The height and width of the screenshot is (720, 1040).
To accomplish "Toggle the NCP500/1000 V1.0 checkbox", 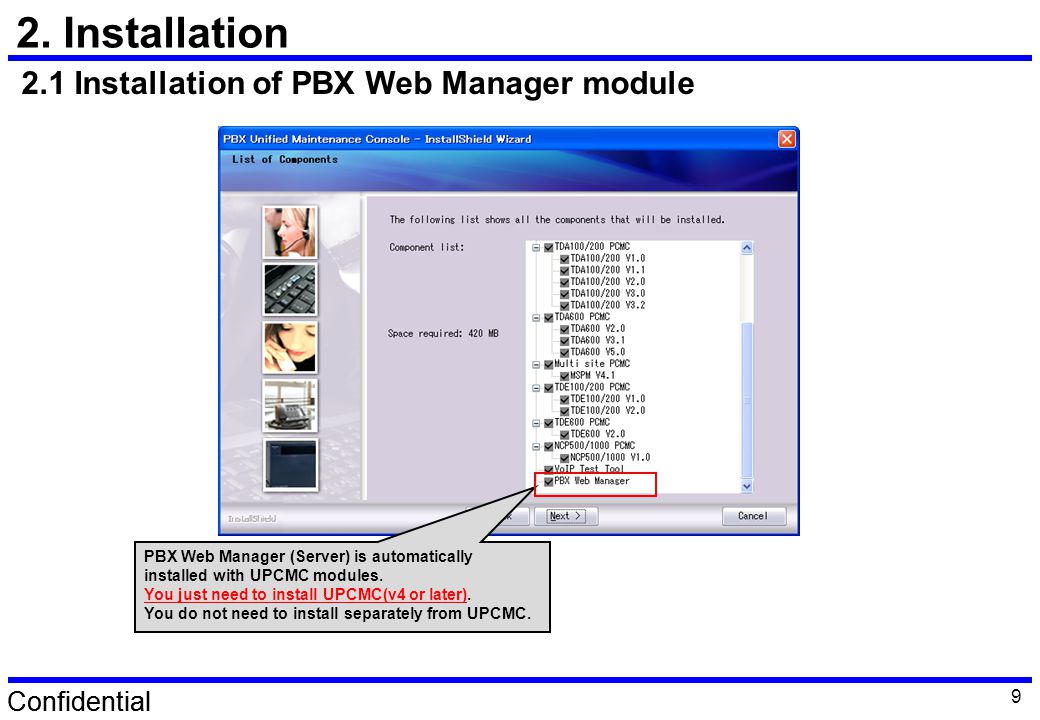I will point(564,458).
